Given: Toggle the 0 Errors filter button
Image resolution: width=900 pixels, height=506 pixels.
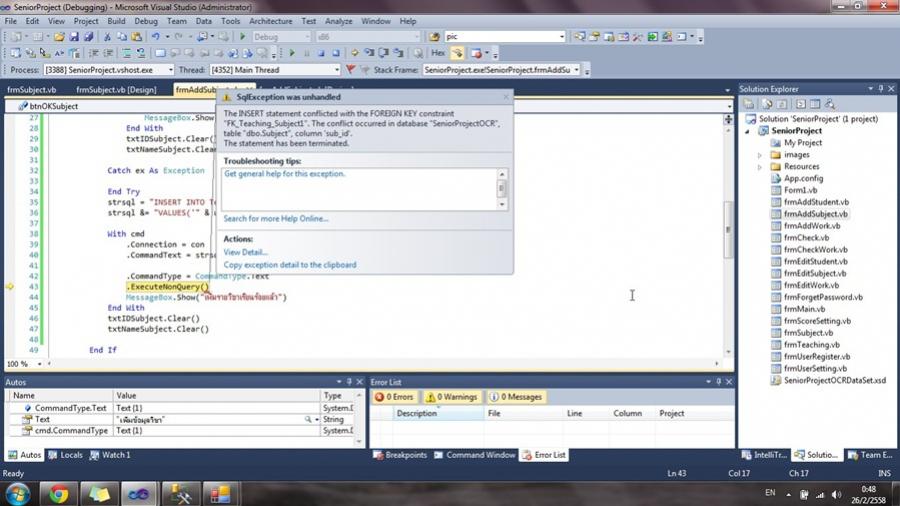Looking at the screenshot, I should tap(394, 397).
